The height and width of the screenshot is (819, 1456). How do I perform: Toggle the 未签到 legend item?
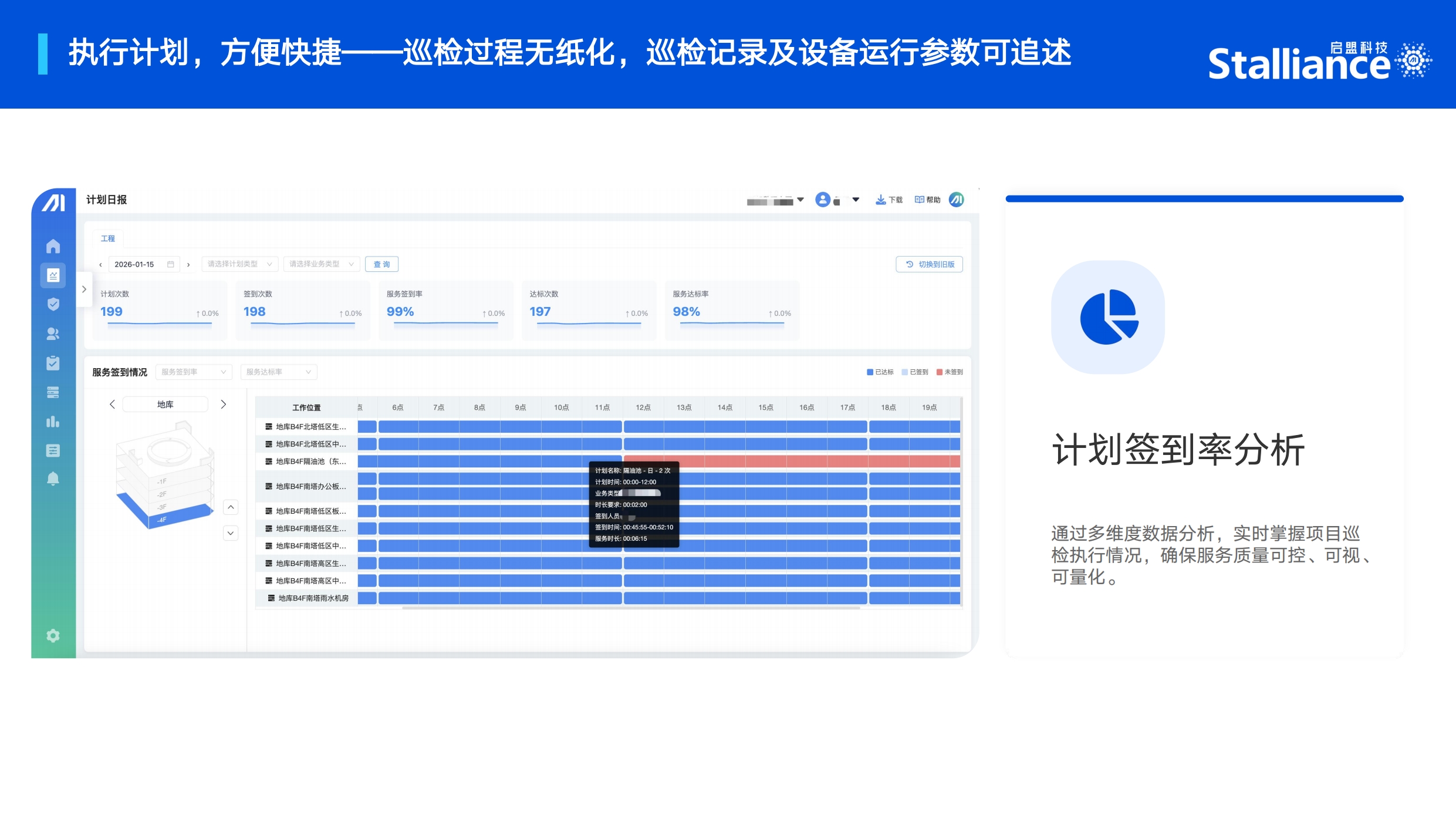[x=950, y=372]
